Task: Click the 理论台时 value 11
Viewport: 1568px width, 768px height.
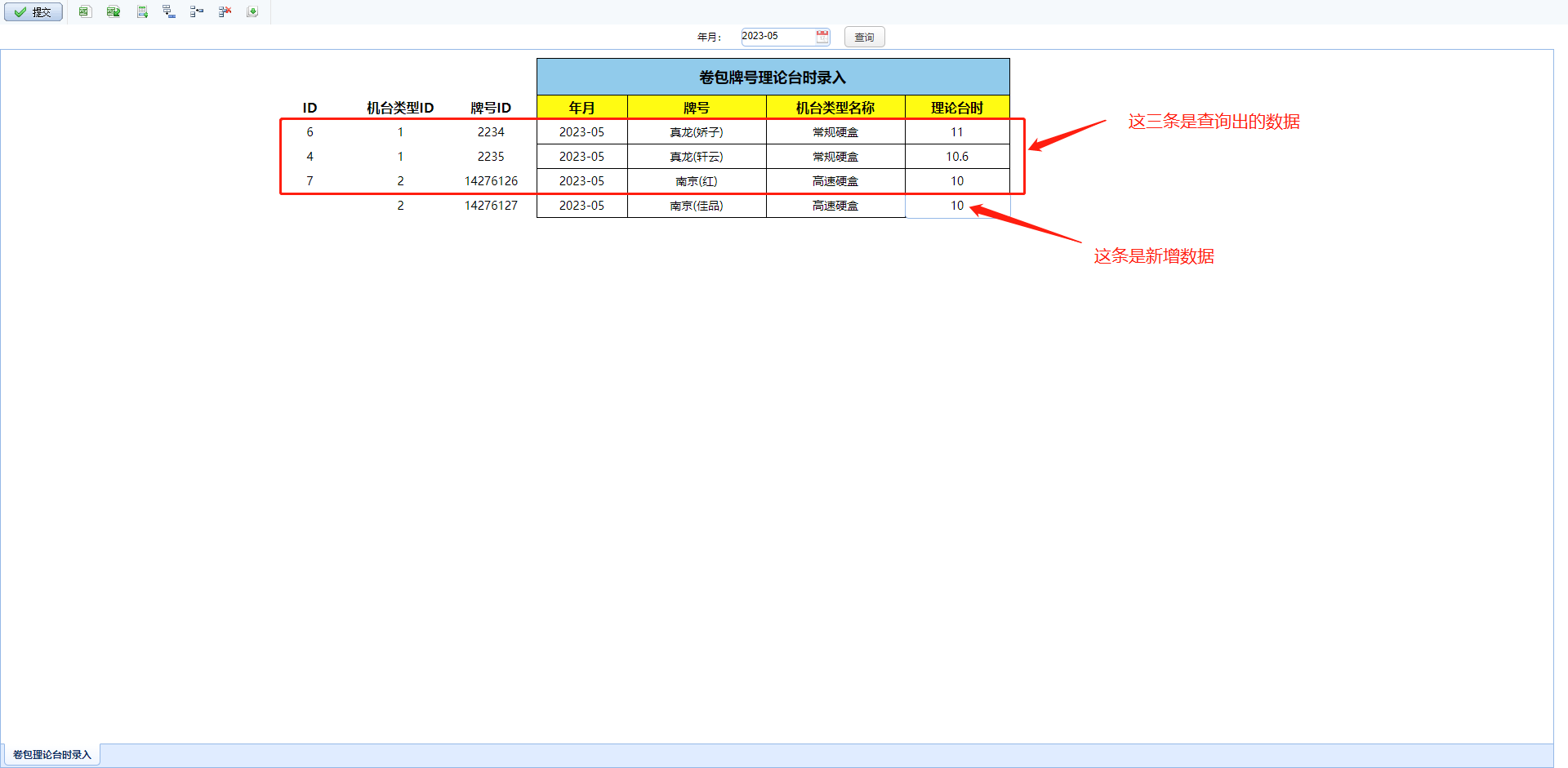Action: tap(957, 132)
